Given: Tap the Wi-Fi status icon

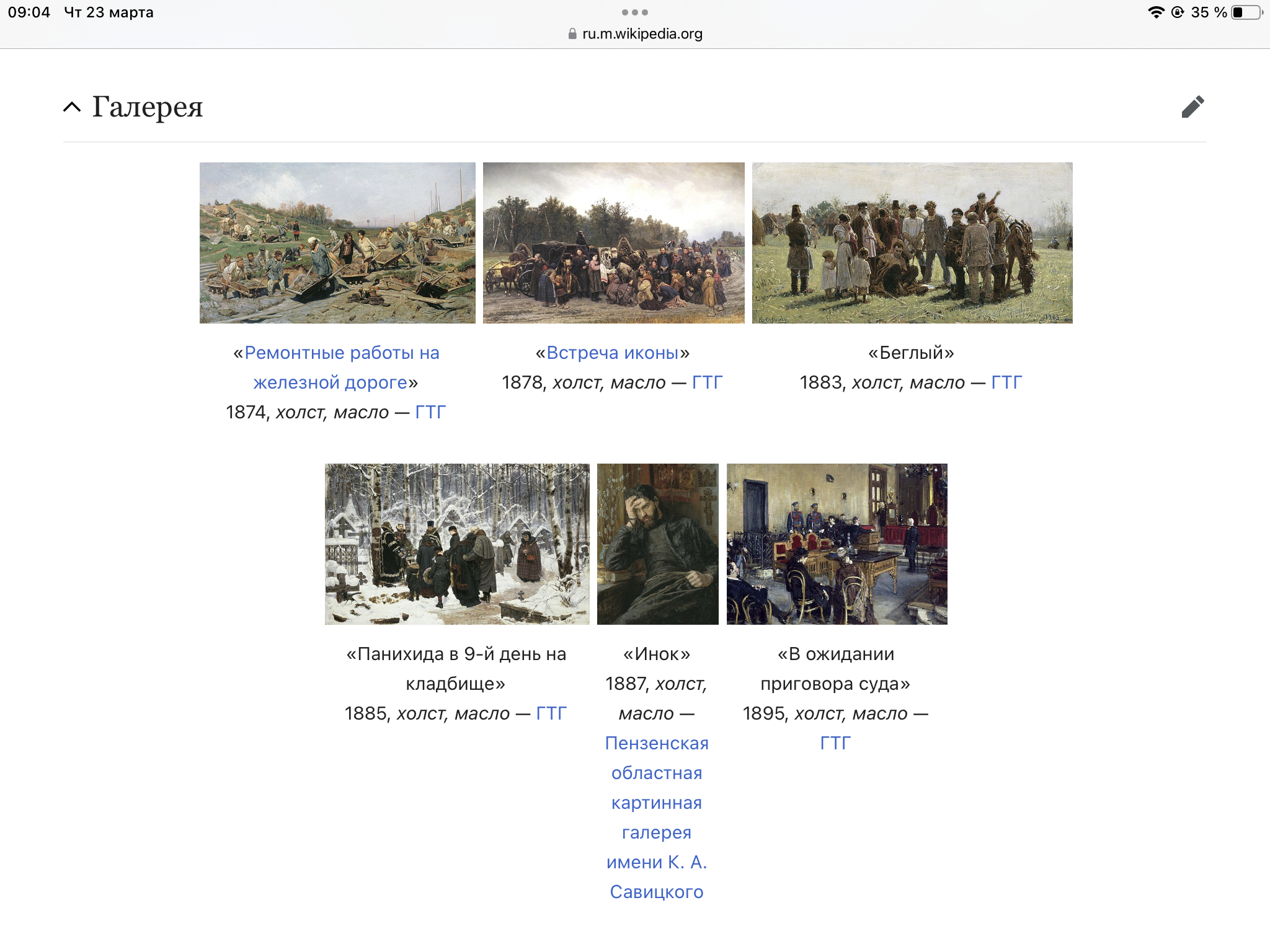Looking at the screenshot, I should click(x=1156, y=12).
